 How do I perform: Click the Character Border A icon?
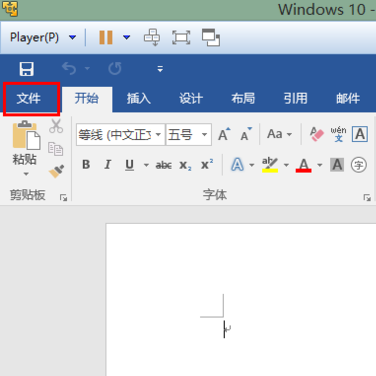[360, 134]
